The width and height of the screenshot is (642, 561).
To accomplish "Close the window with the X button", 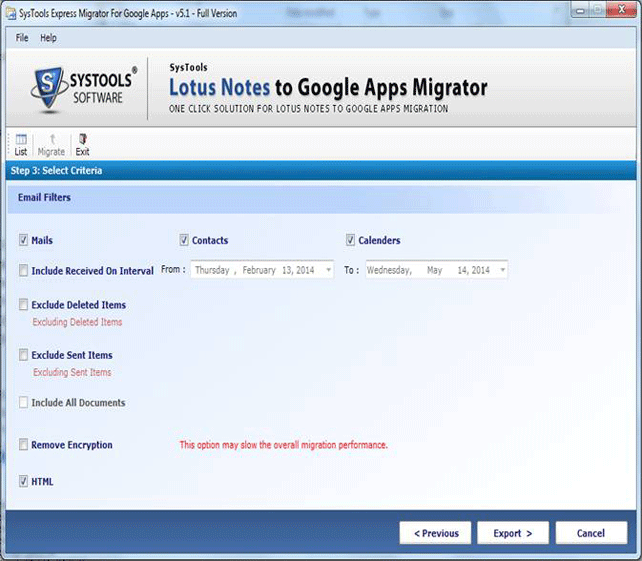I will [622, 10].
